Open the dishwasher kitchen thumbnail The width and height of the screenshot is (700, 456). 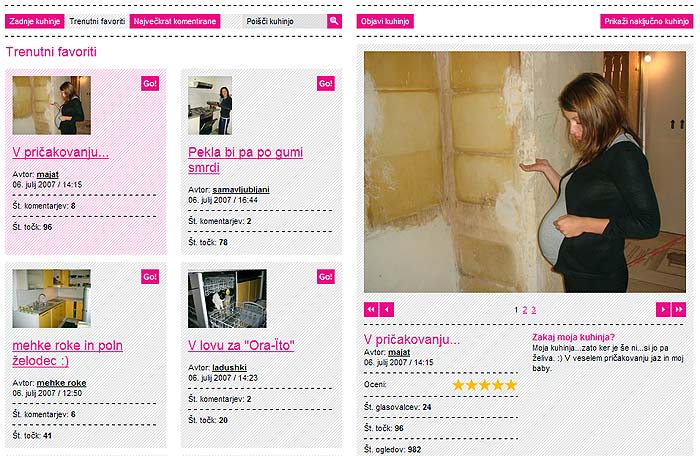(227, 298)
